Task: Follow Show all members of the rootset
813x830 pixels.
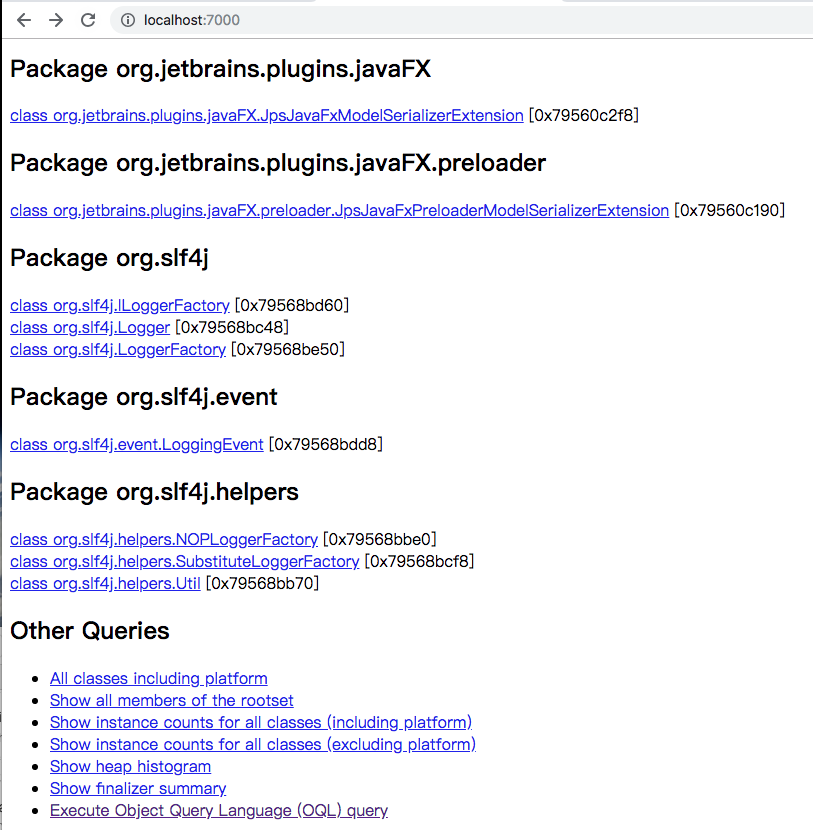Action: point(171,700)
